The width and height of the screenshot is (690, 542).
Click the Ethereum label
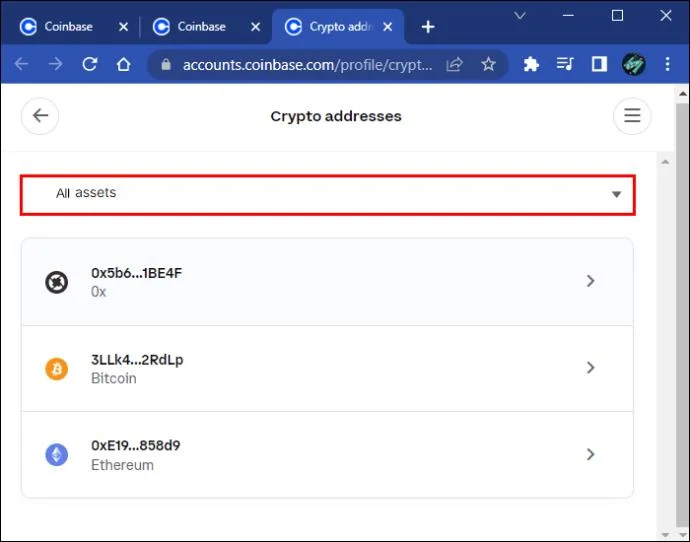point(122,465)
